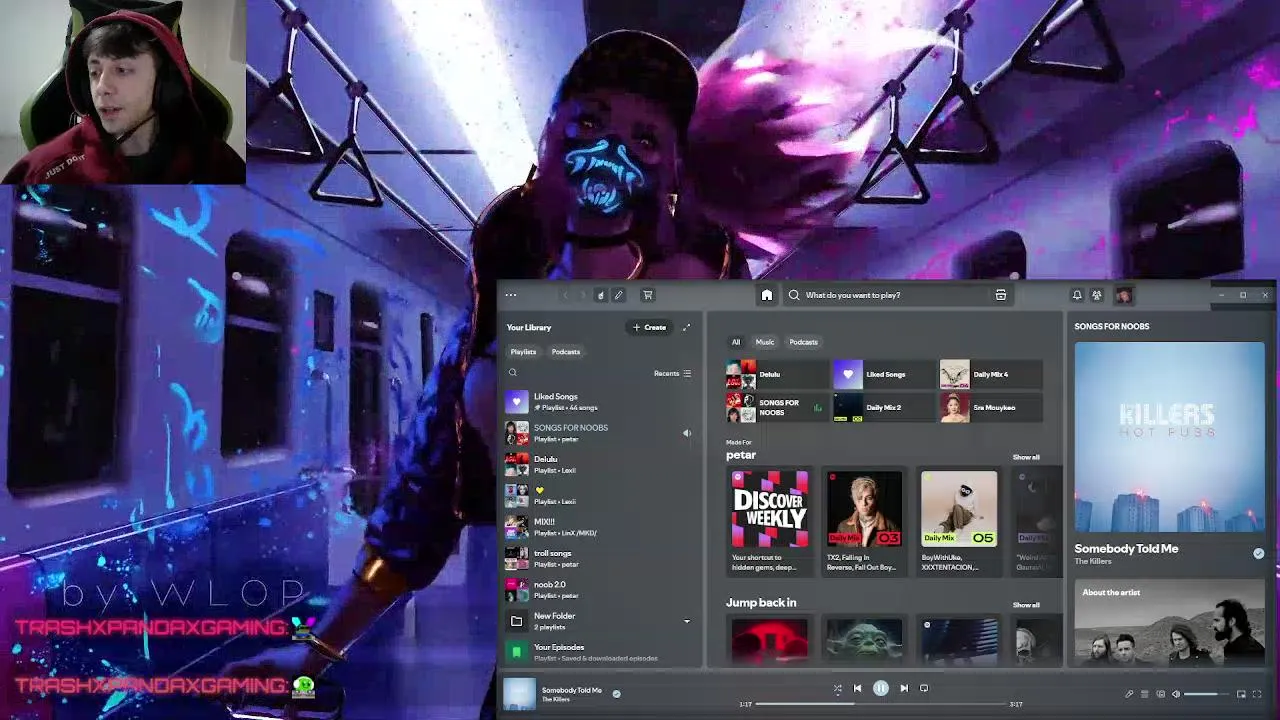Open the Friend Activity icon
Image resolution: width=1280 pixels, height=720 pixels.
point(1097,295)
